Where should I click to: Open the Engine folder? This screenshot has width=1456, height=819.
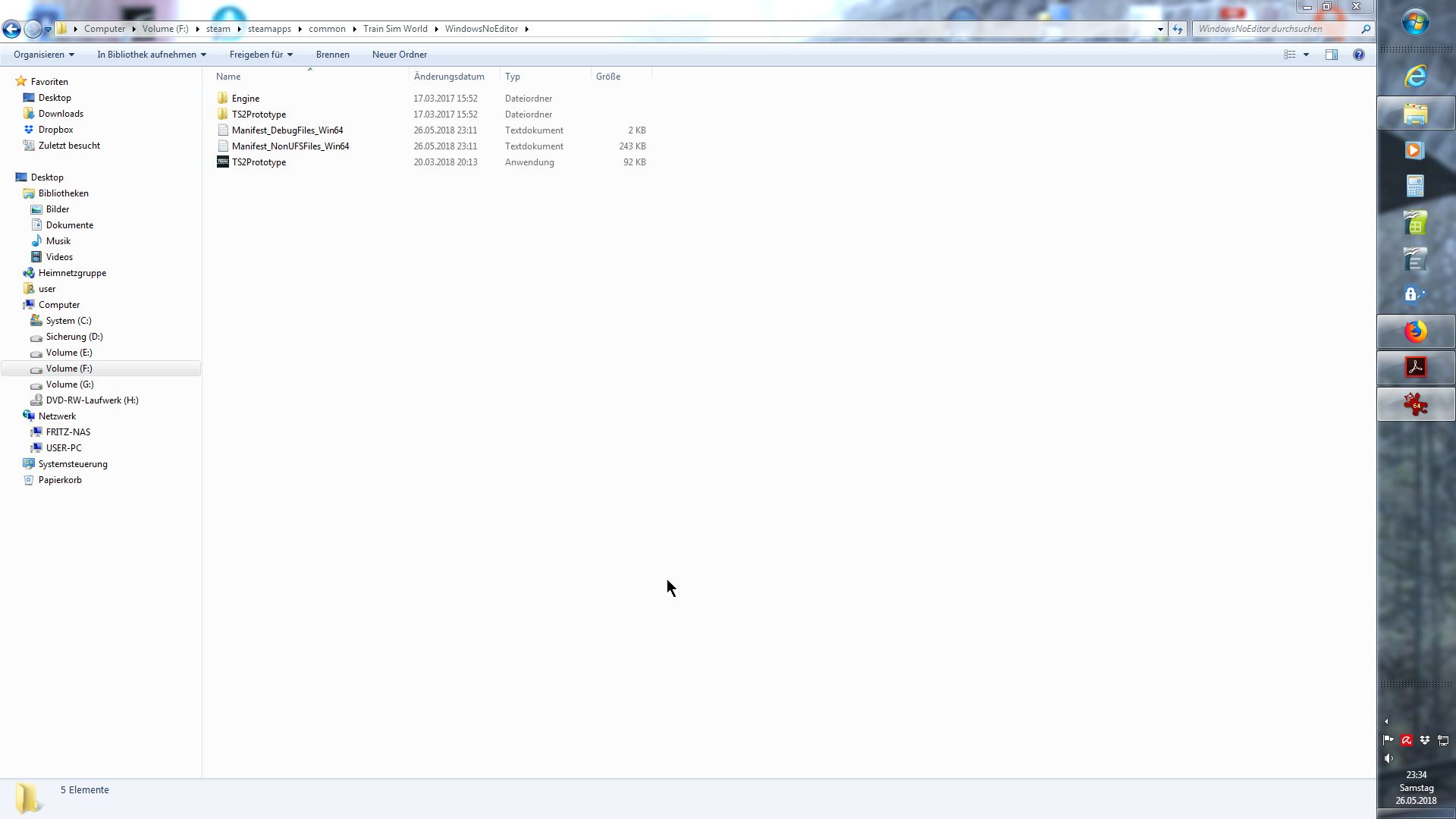245,99
